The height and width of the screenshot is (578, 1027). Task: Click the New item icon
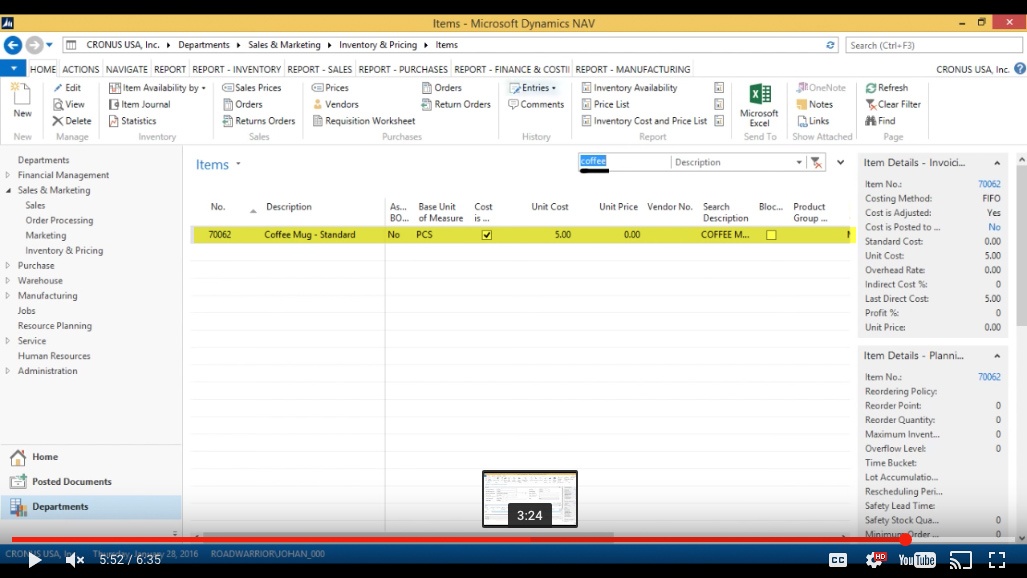22,100
